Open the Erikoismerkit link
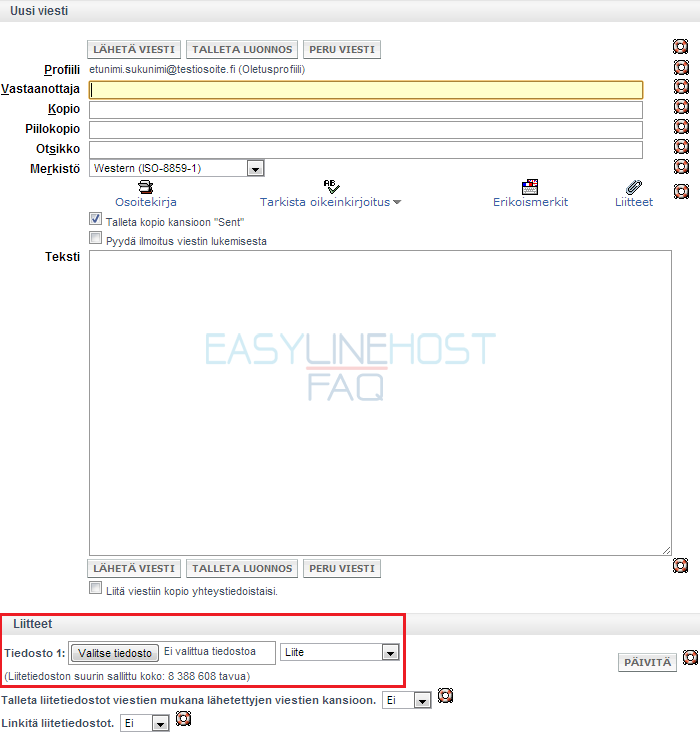 pos(531,202)
